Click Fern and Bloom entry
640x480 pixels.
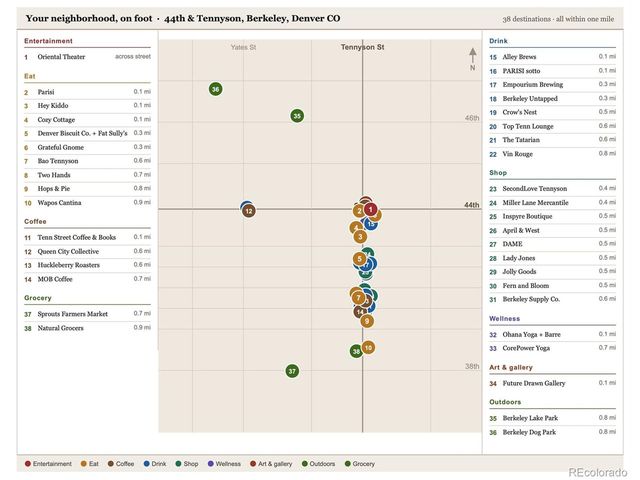pos(553,286)
